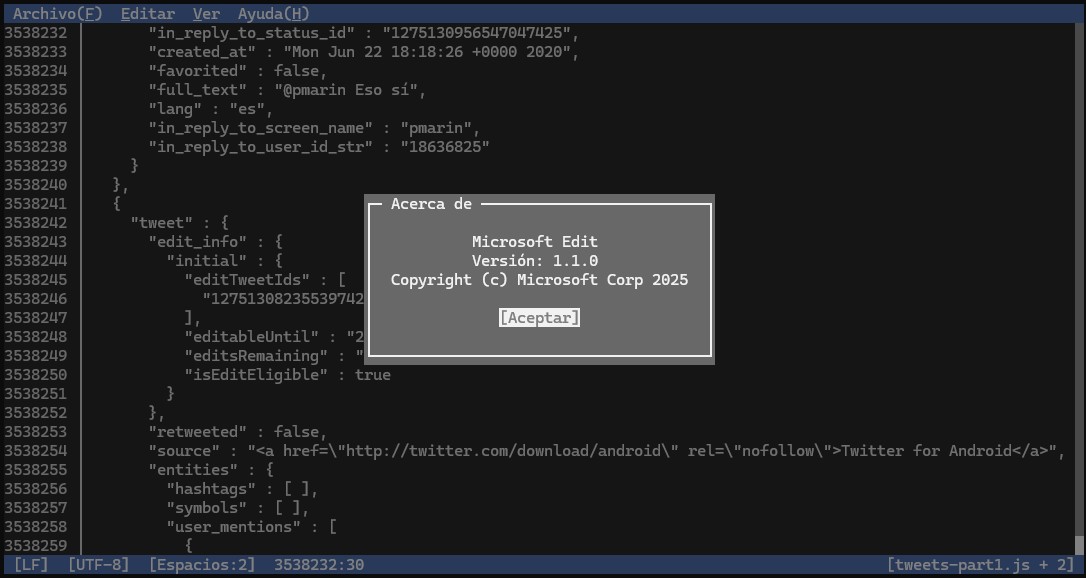Click the "symbols" key
The height and width of the screenshot is (578, 1086).
tap(206, 508)
